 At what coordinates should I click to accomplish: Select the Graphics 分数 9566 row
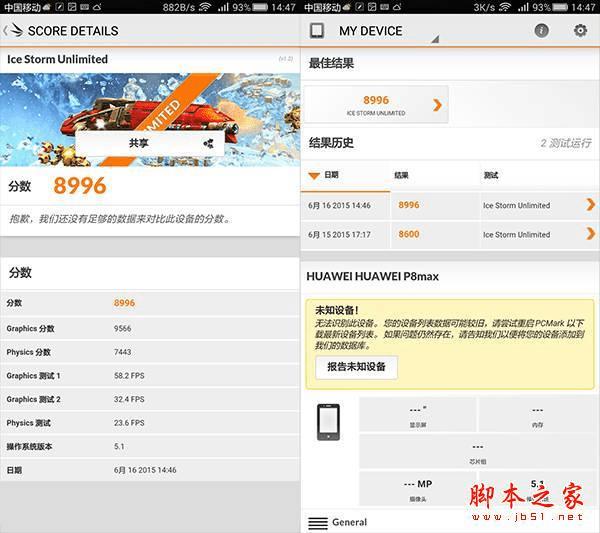point(150,329)
